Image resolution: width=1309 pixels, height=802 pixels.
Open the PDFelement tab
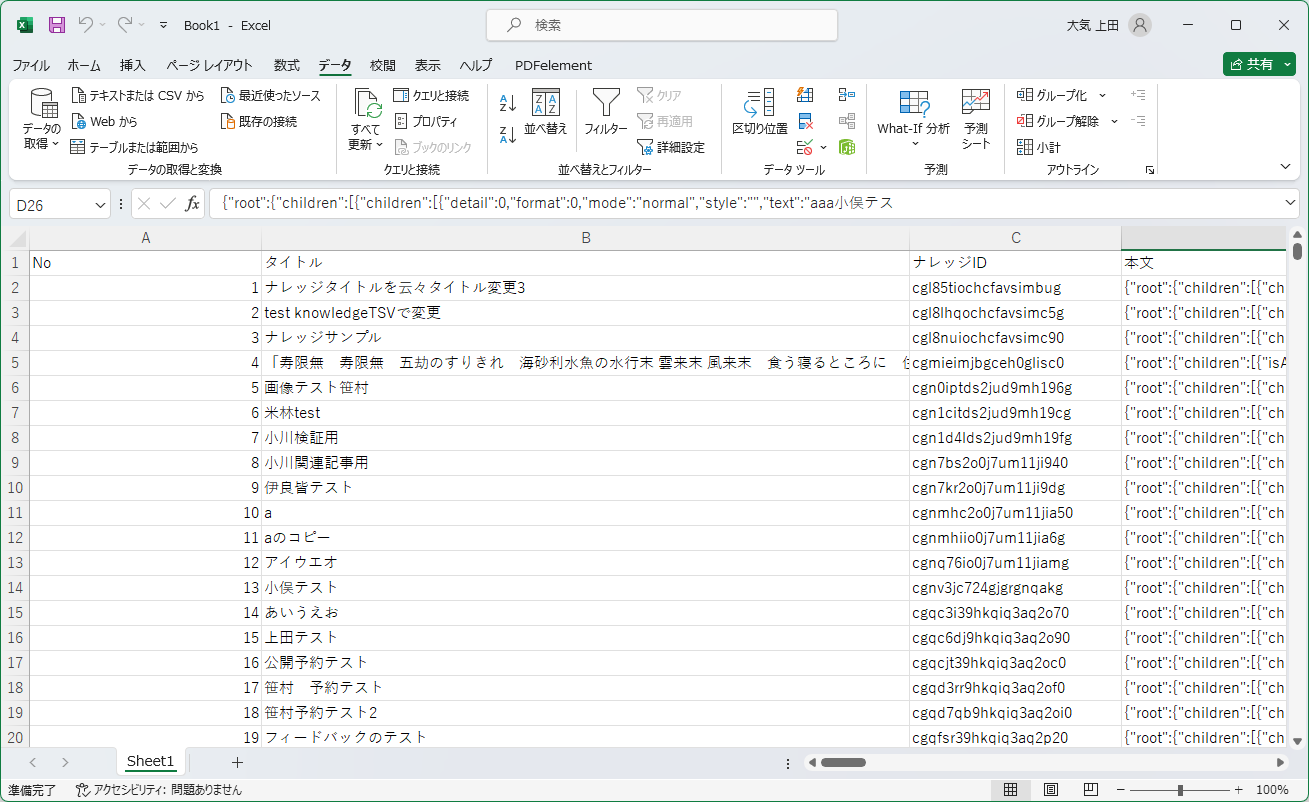pos(553,65)
